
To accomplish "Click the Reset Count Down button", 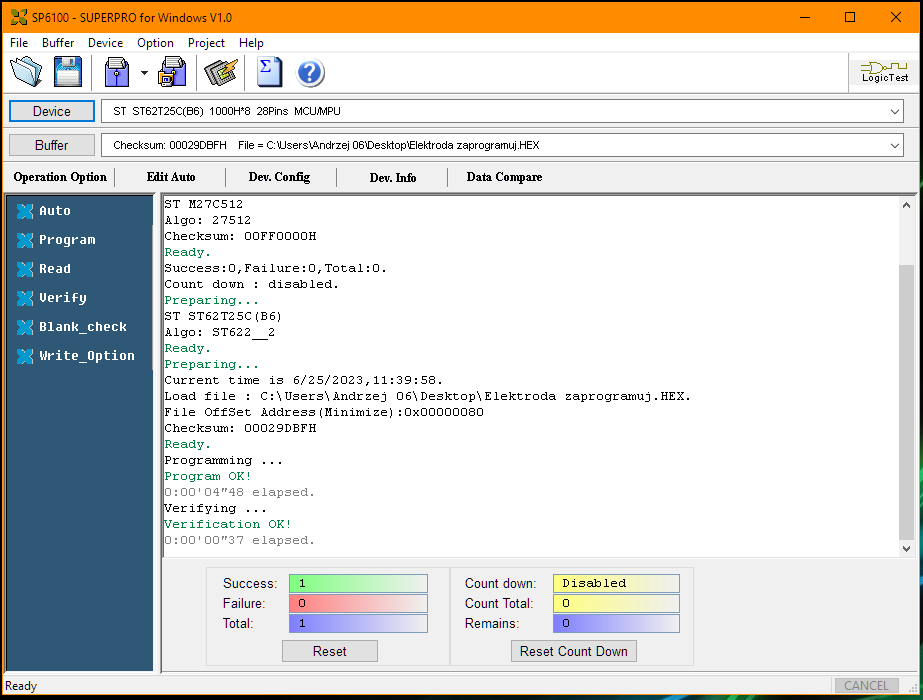I will coord(573,651).
